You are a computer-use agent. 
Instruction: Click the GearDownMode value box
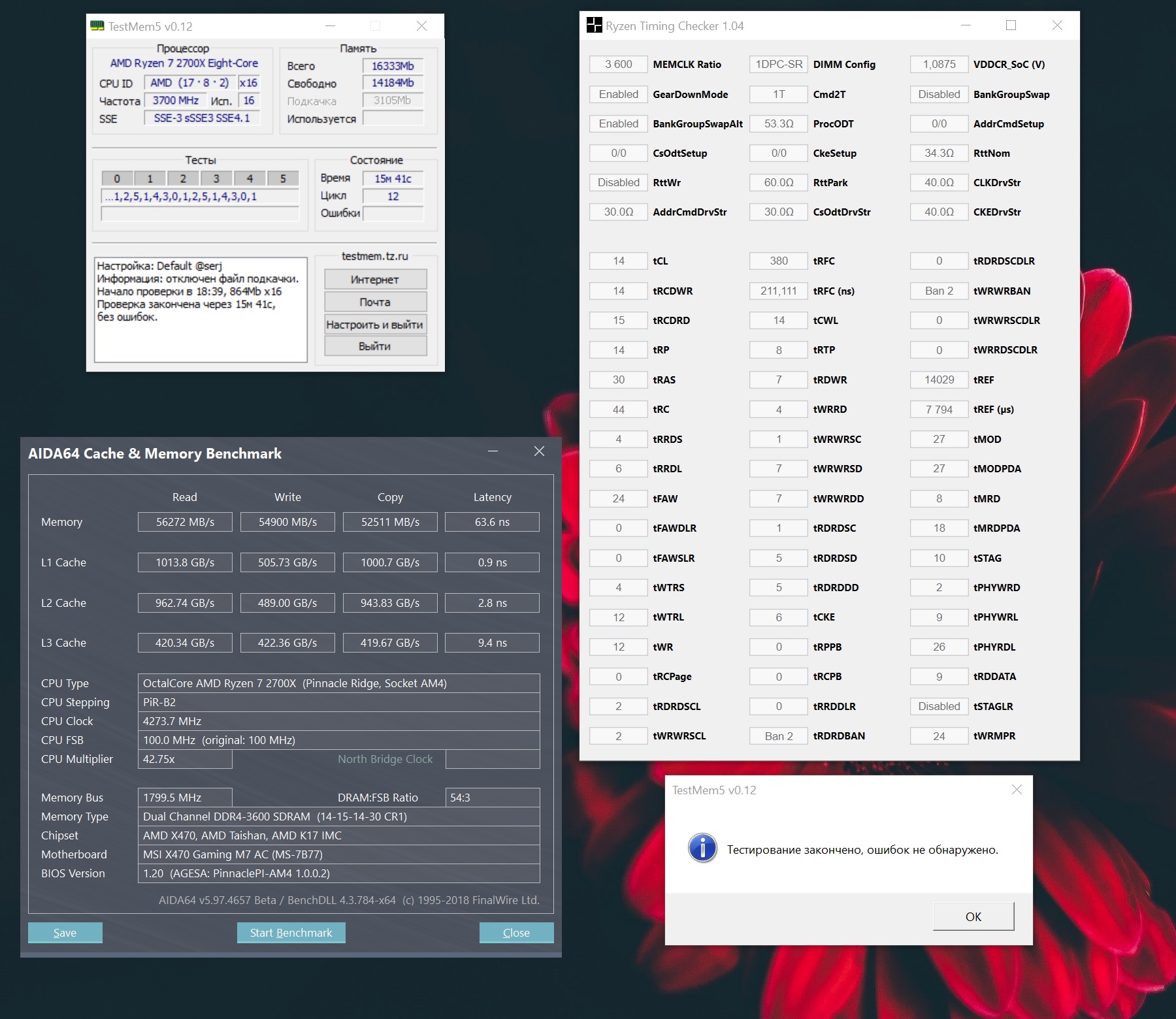tap(618, 94)
